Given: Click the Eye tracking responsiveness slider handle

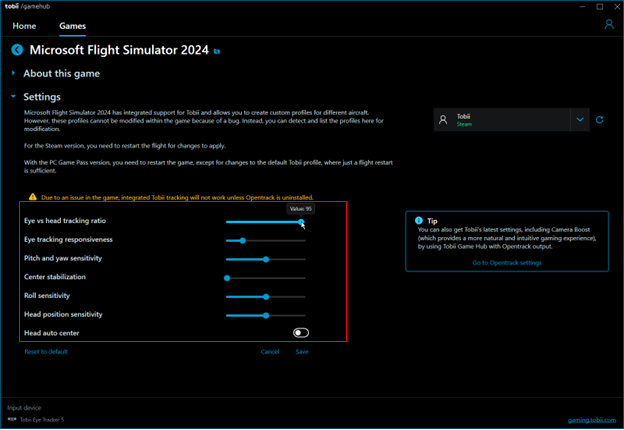Looking at the screenshot, I should 242,240.
